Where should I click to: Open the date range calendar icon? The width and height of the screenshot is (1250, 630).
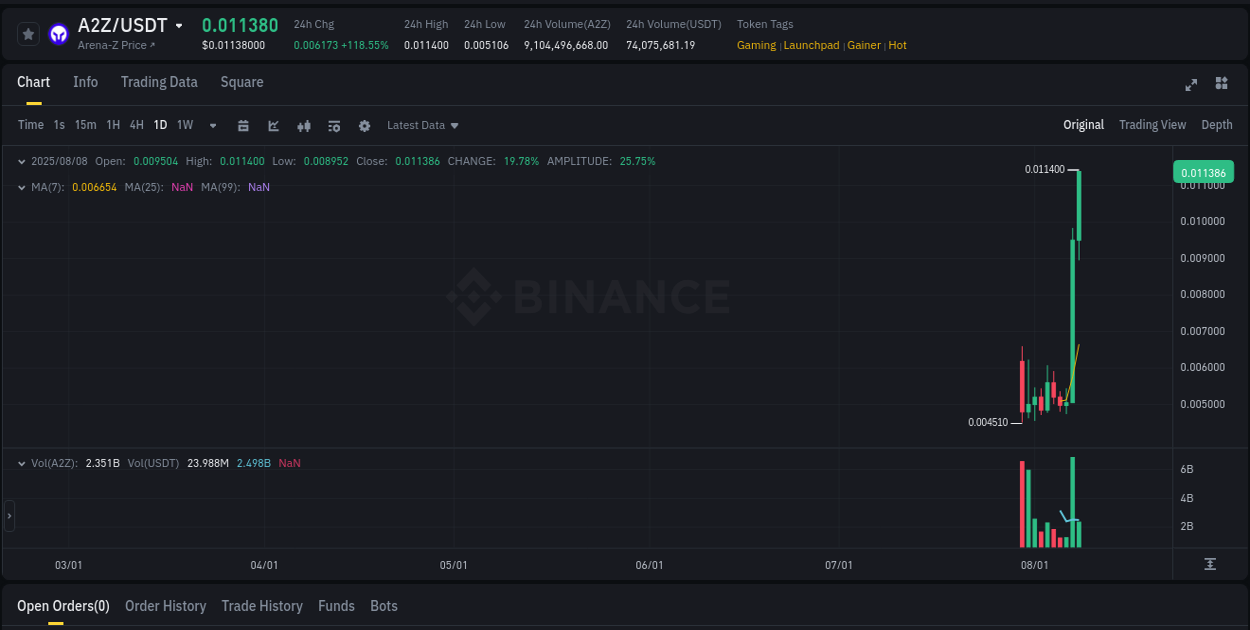243,125
